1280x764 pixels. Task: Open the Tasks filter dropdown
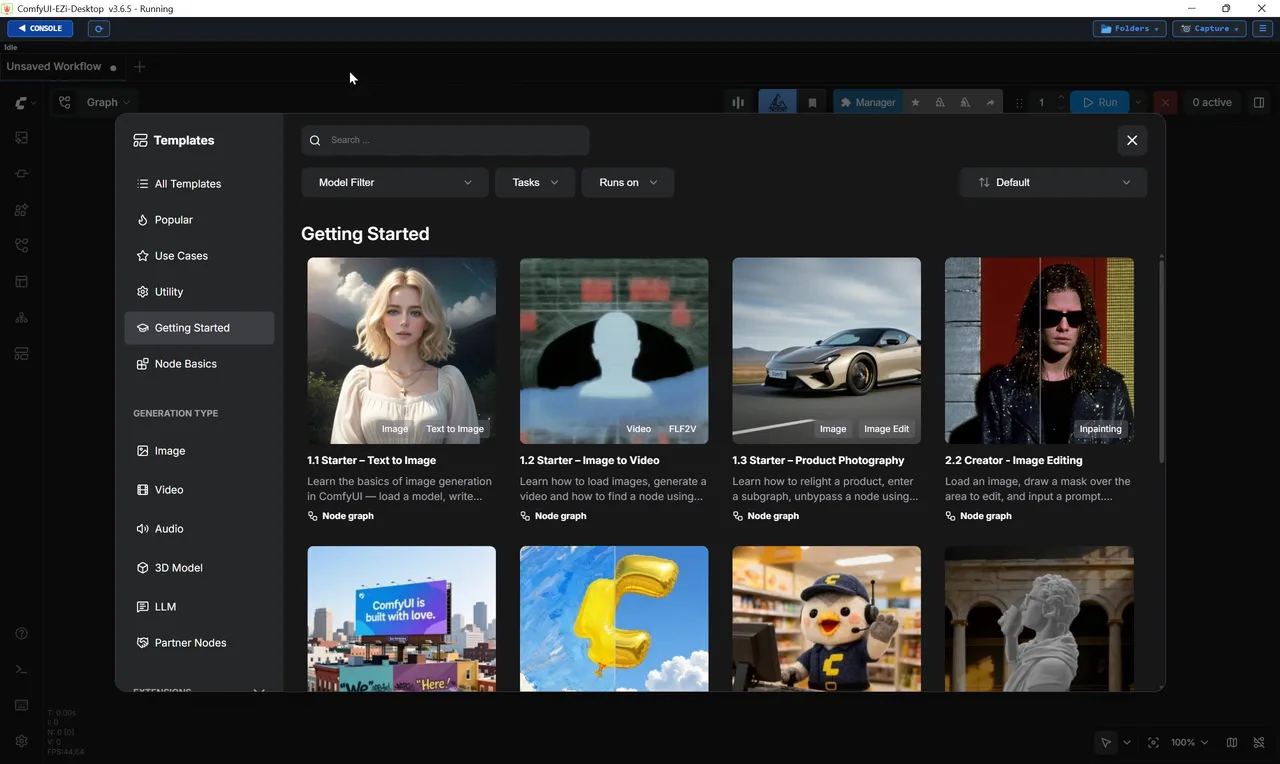tap(535, 182)
